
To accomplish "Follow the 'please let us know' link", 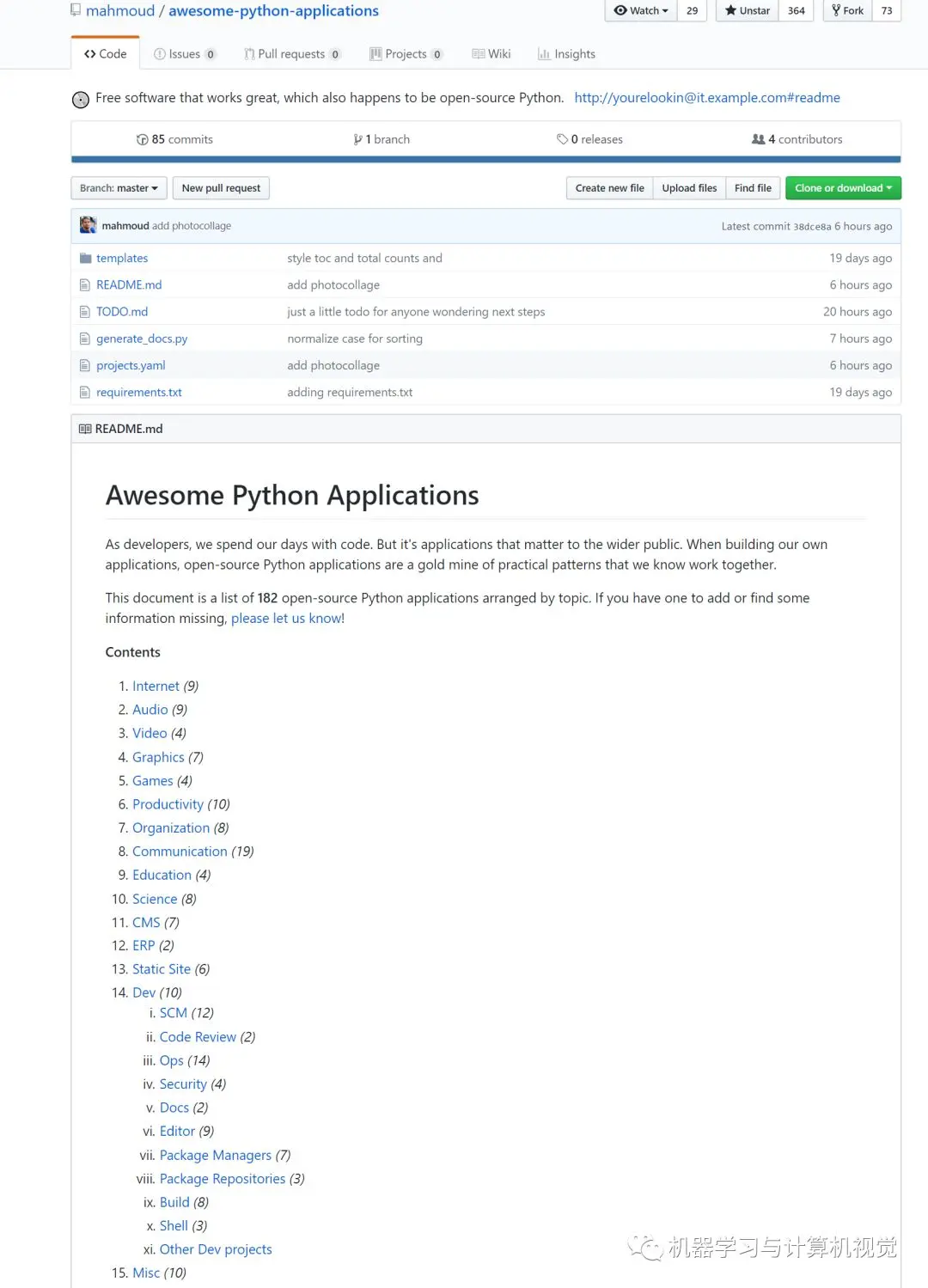I will [286, 618].
